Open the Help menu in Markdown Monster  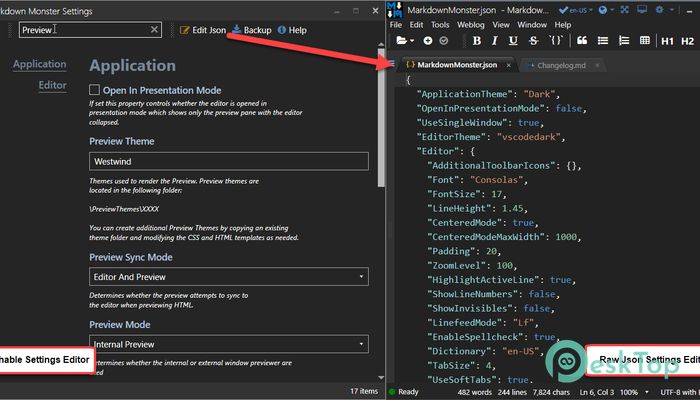pos(562,25)
